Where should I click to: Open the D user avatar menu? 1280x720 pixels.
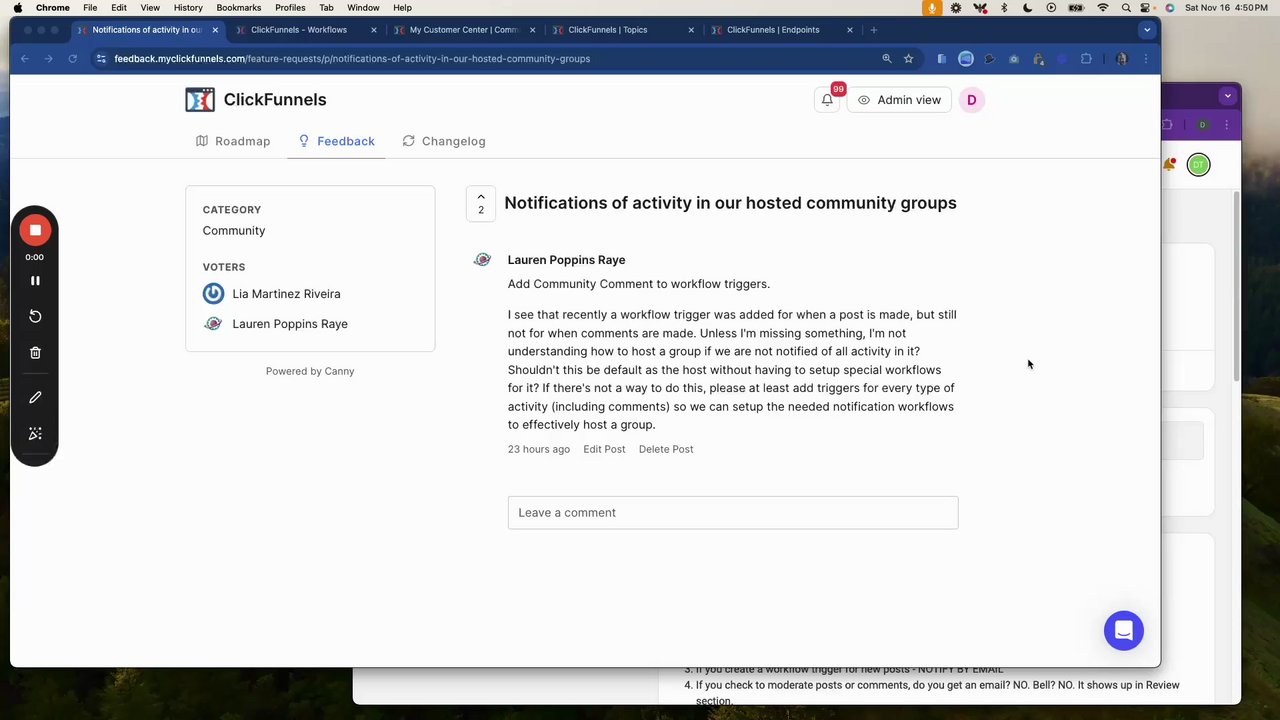[x=971, y=100]
